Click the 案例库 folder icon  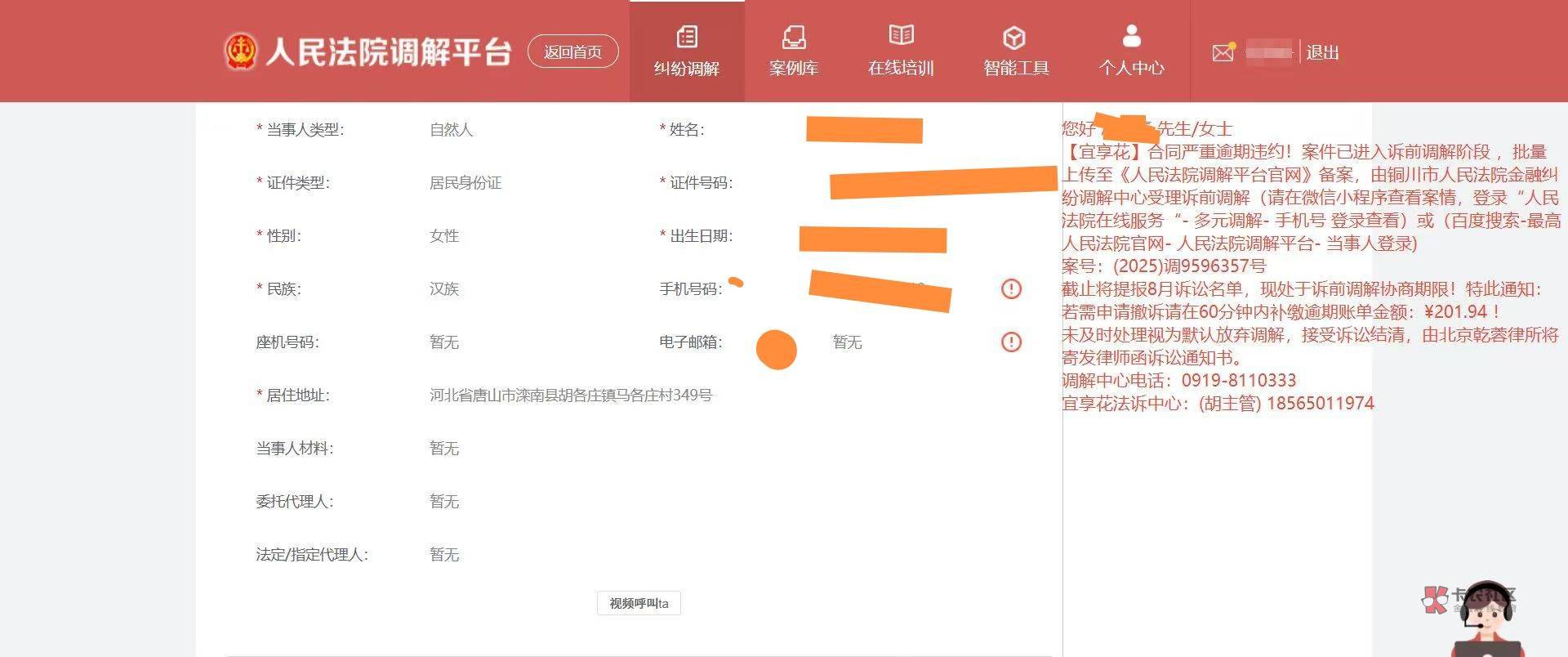[793, 37]
